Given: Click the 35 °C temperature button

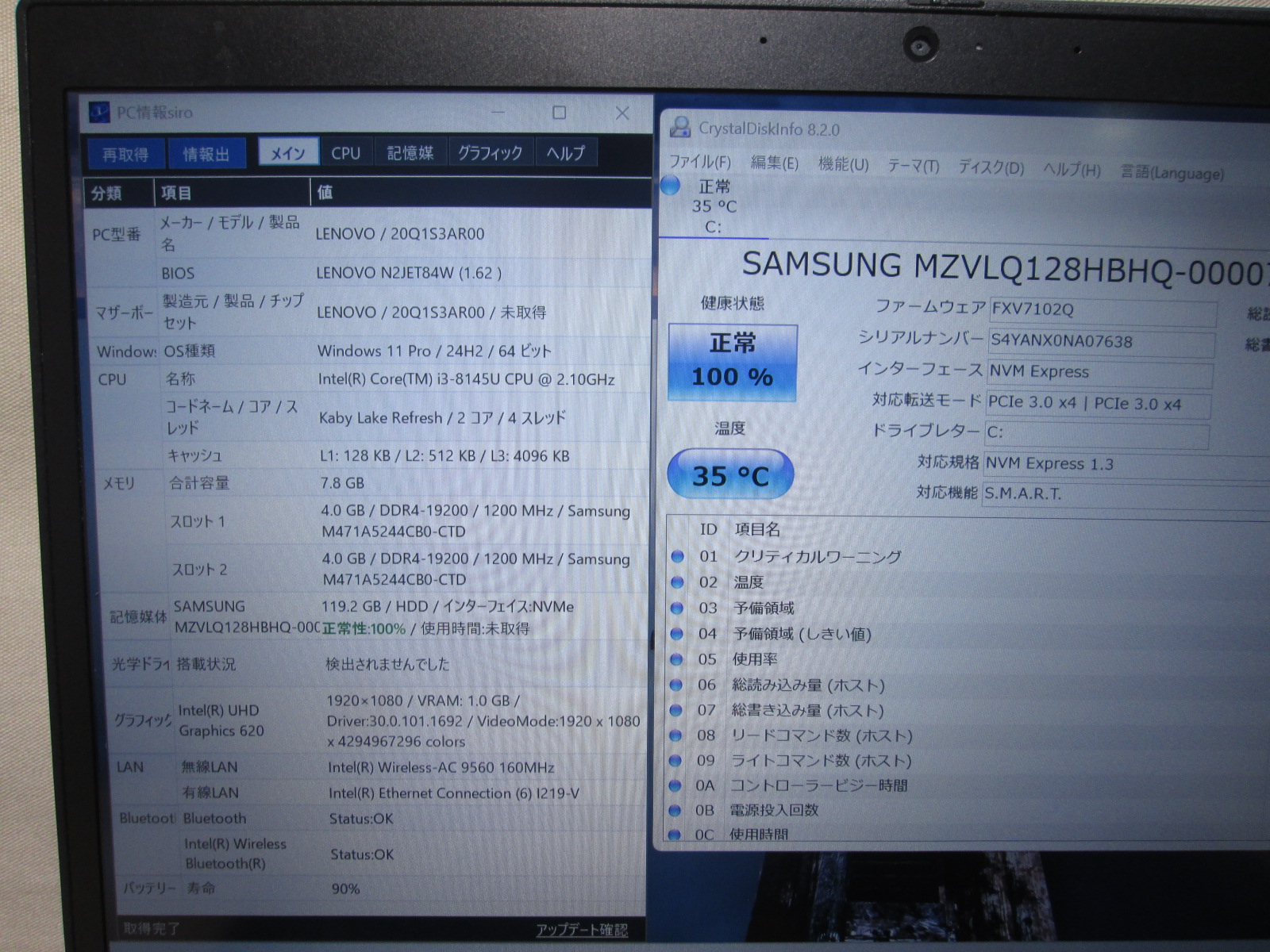Looking at the screenshot, I should 730,474.
